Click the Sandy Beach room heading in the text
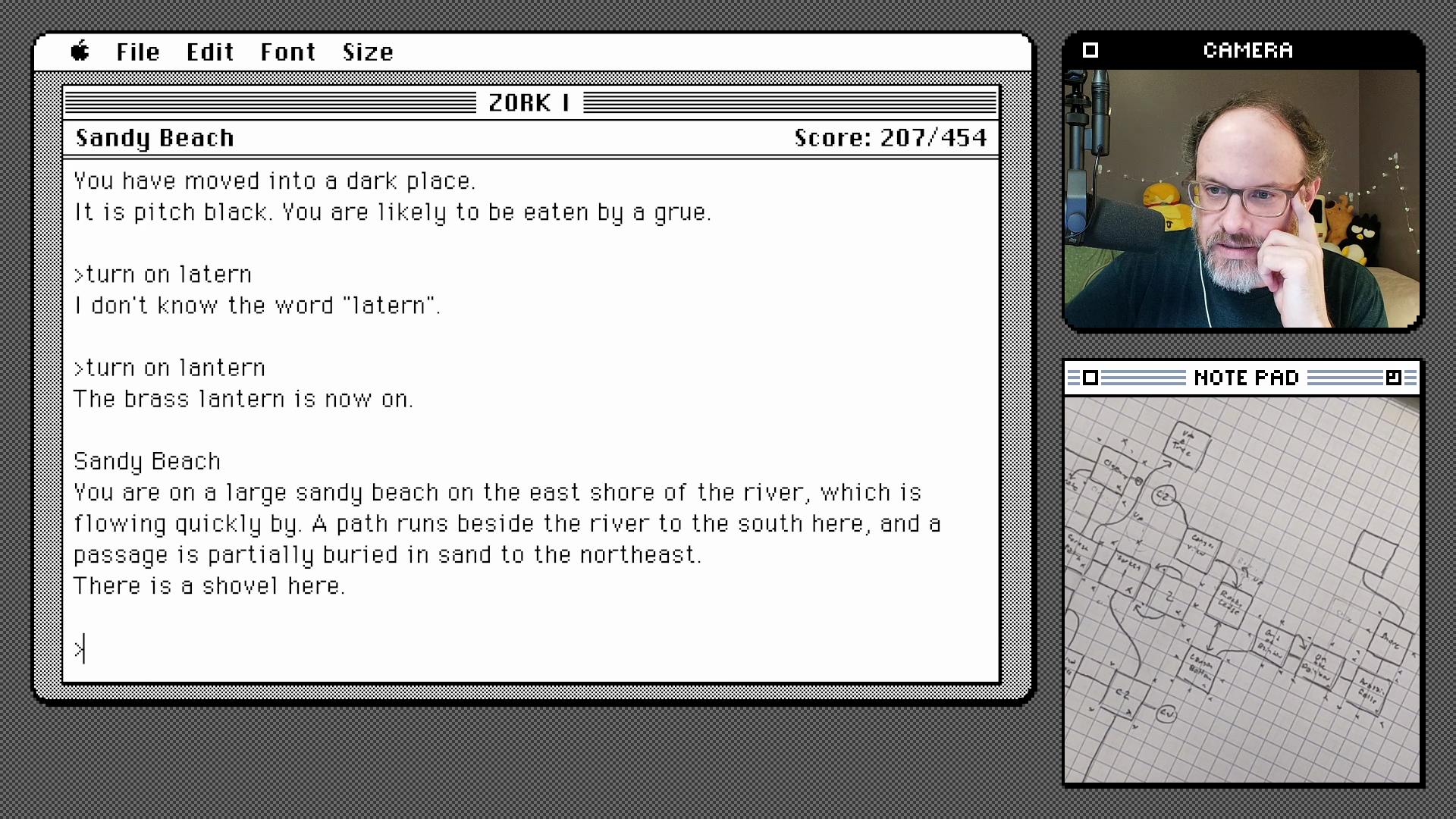 coord(147,461)
